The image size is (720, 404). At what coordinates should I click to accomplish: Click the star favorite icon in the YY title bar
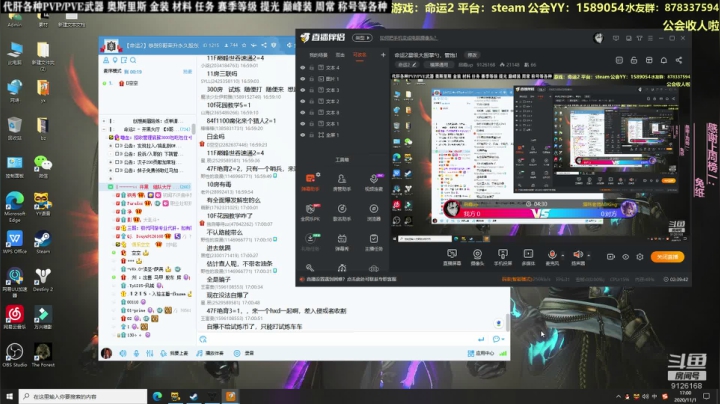point(244,45)
